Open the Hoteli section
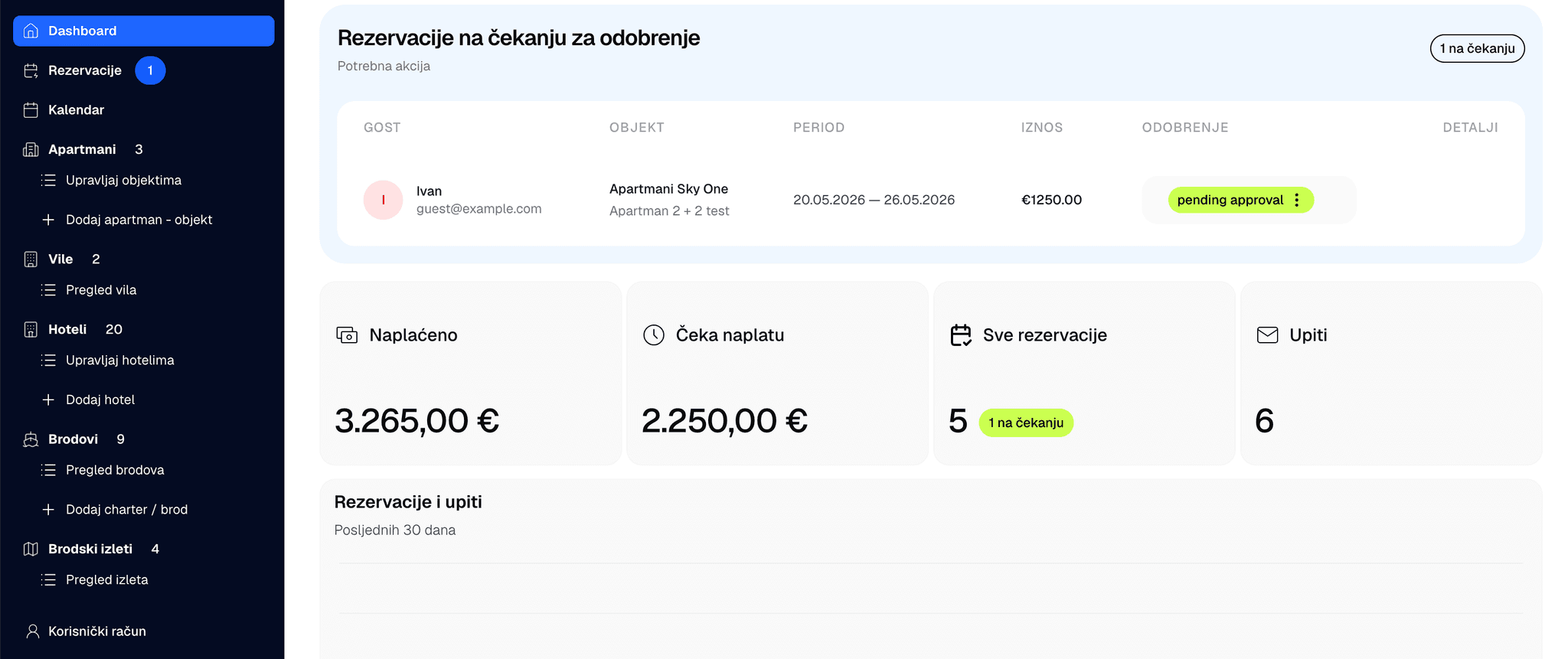1568x659 pixels. click(x=67, y=329)
